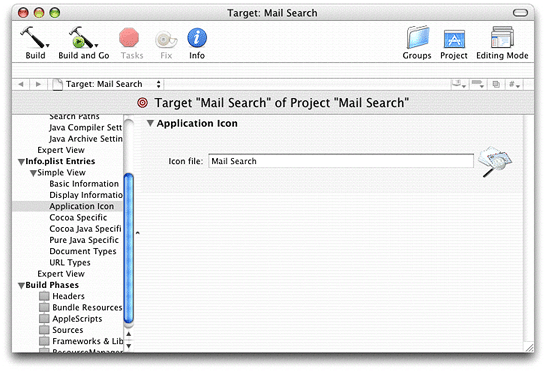The image size is (546, 371).
Task: Select Basic Information in the sidebar
Action: [84, 184]
